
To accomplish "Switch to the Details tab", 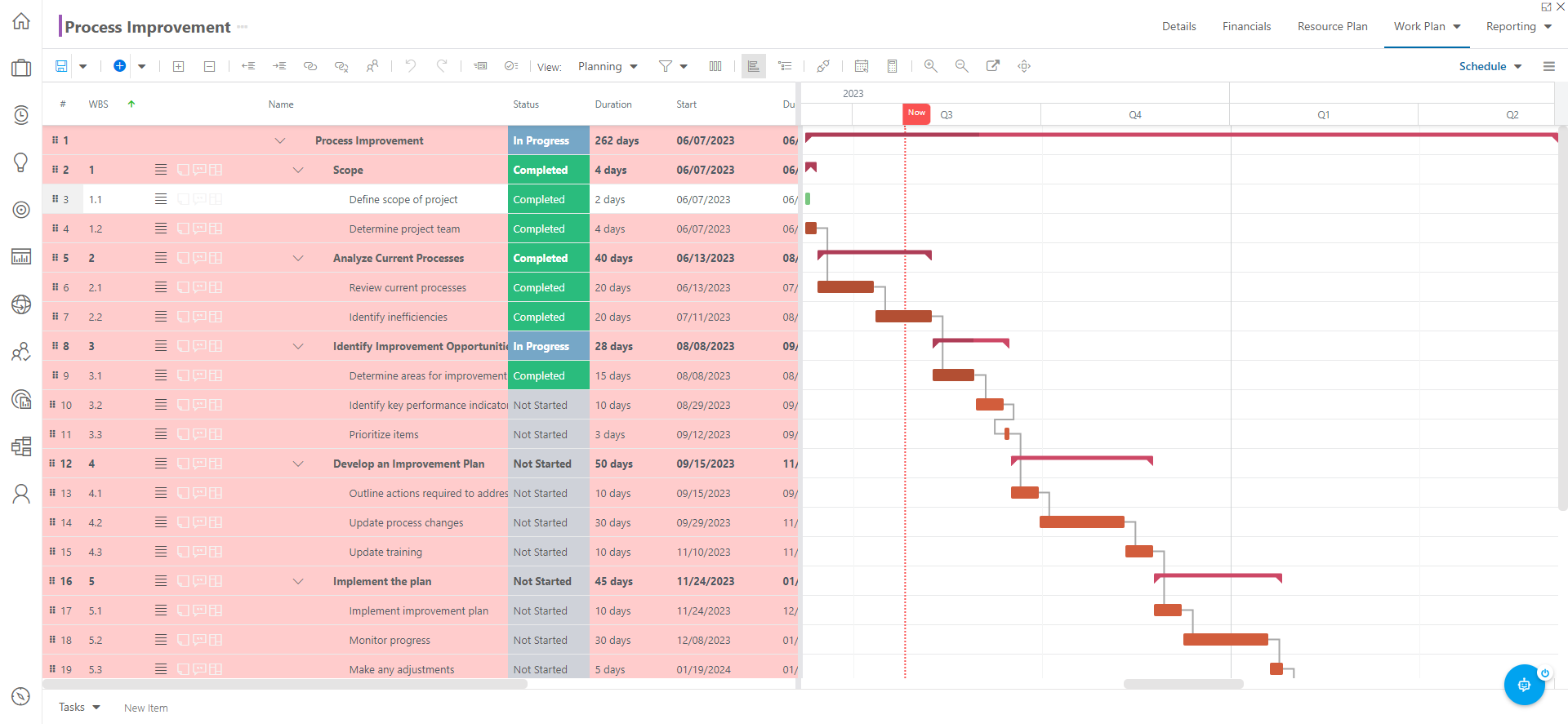I will coord(1178,26).
